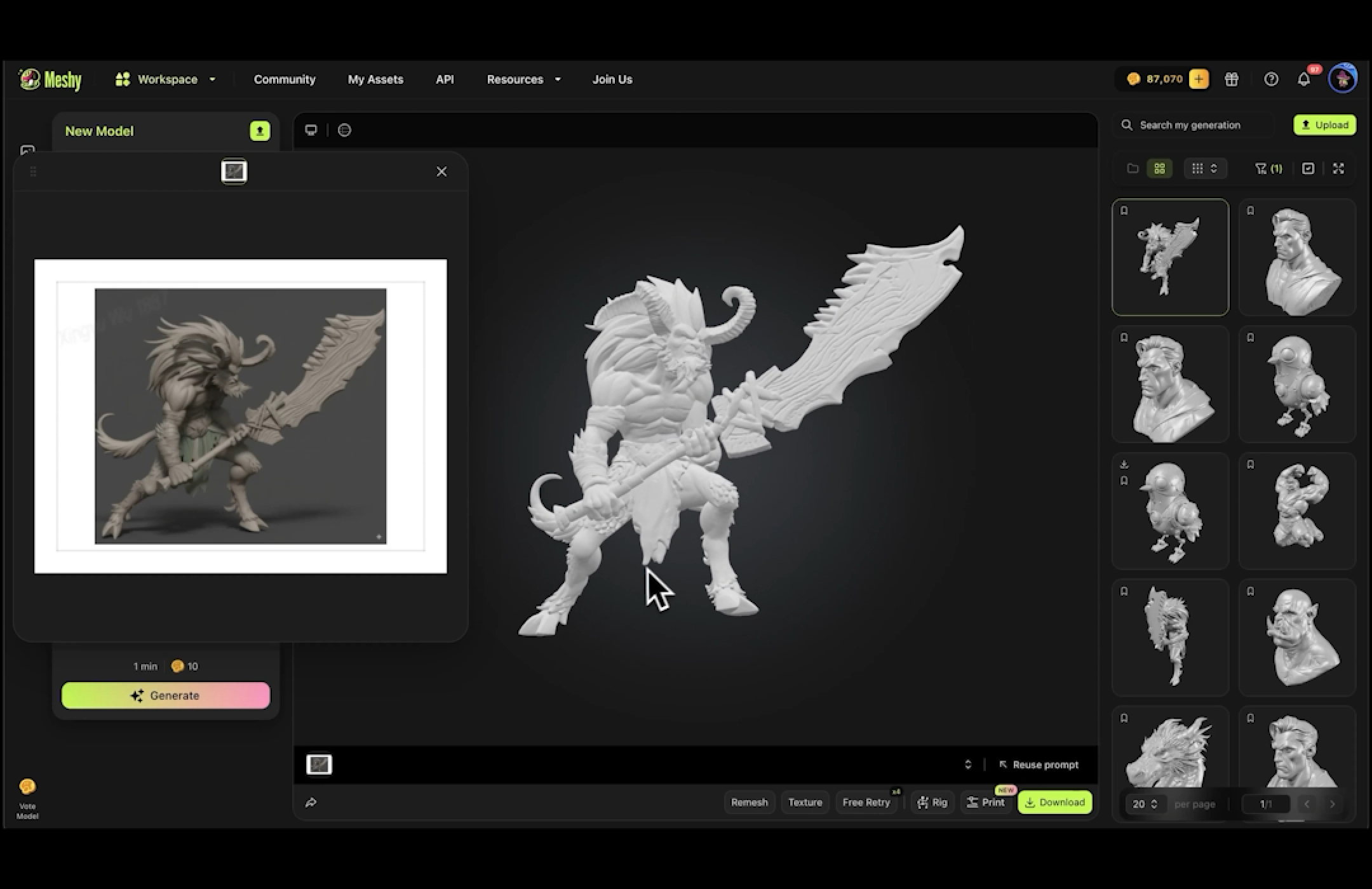Open the 20 per page selector
Screen dimensions: 1372x889
click(1145, 804)
